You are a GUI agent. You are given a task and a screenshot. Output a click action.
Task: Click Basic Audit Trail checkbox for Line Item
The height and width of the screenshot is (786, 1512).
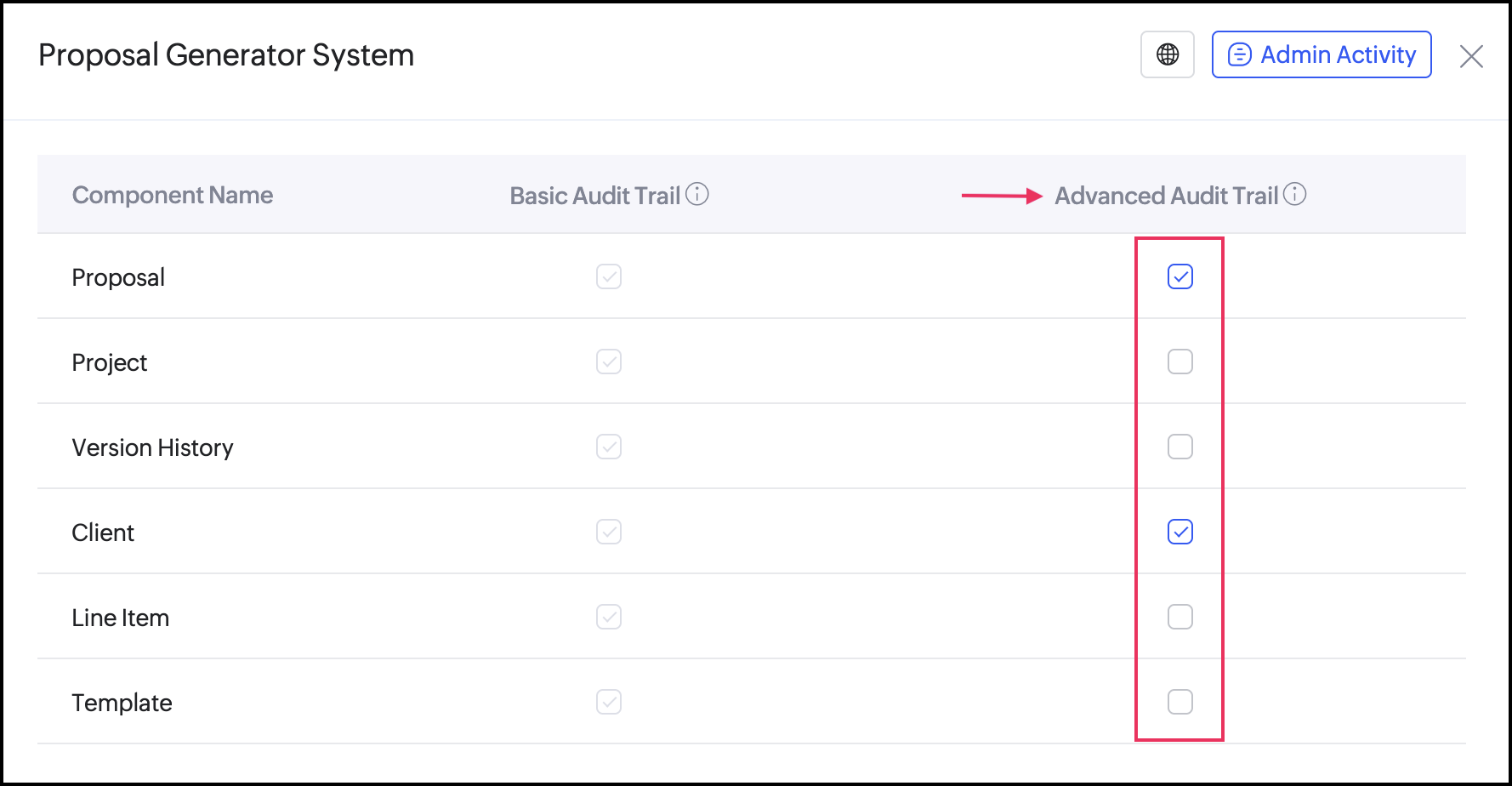(609, 617)
